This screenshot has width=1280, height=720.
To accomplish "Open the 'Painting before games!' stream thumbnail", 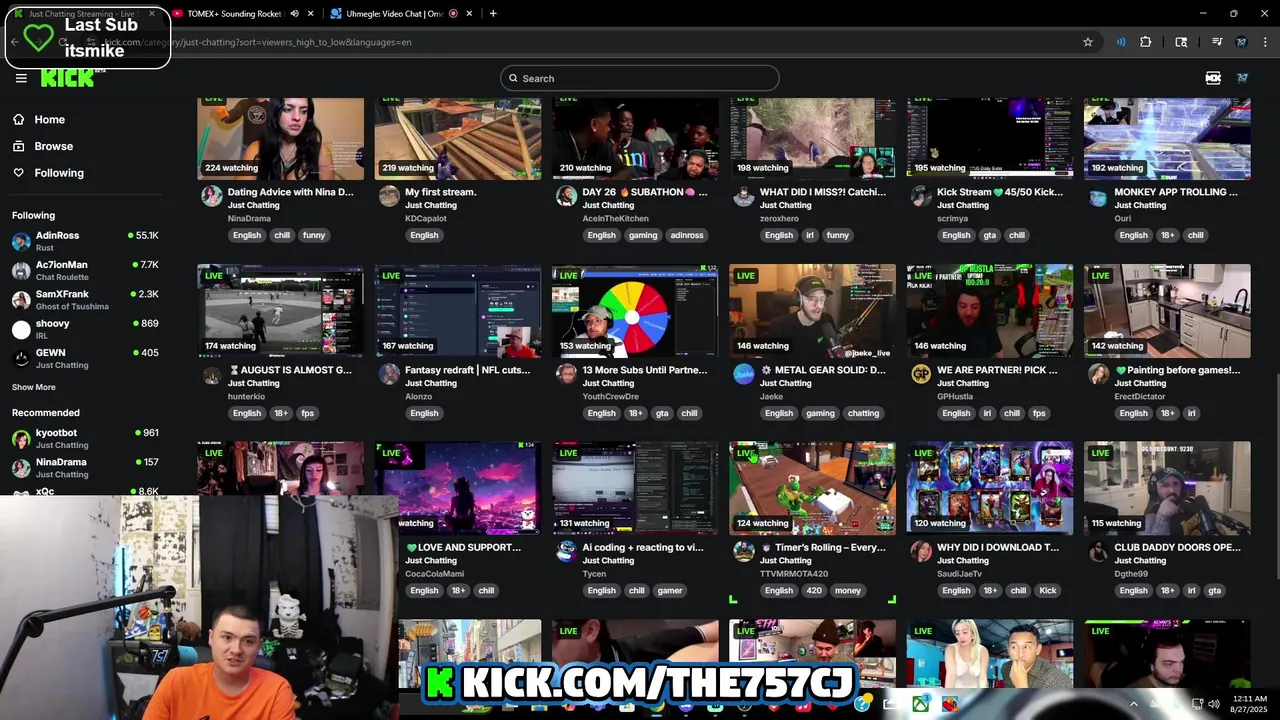I will click(x=1167, y=311).
